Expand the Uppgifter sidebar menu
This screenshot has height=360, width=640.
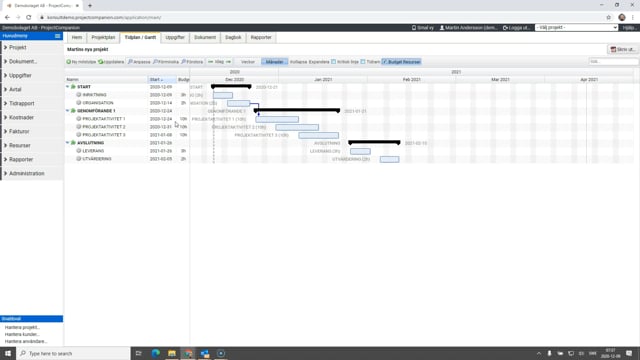[32, 76]
